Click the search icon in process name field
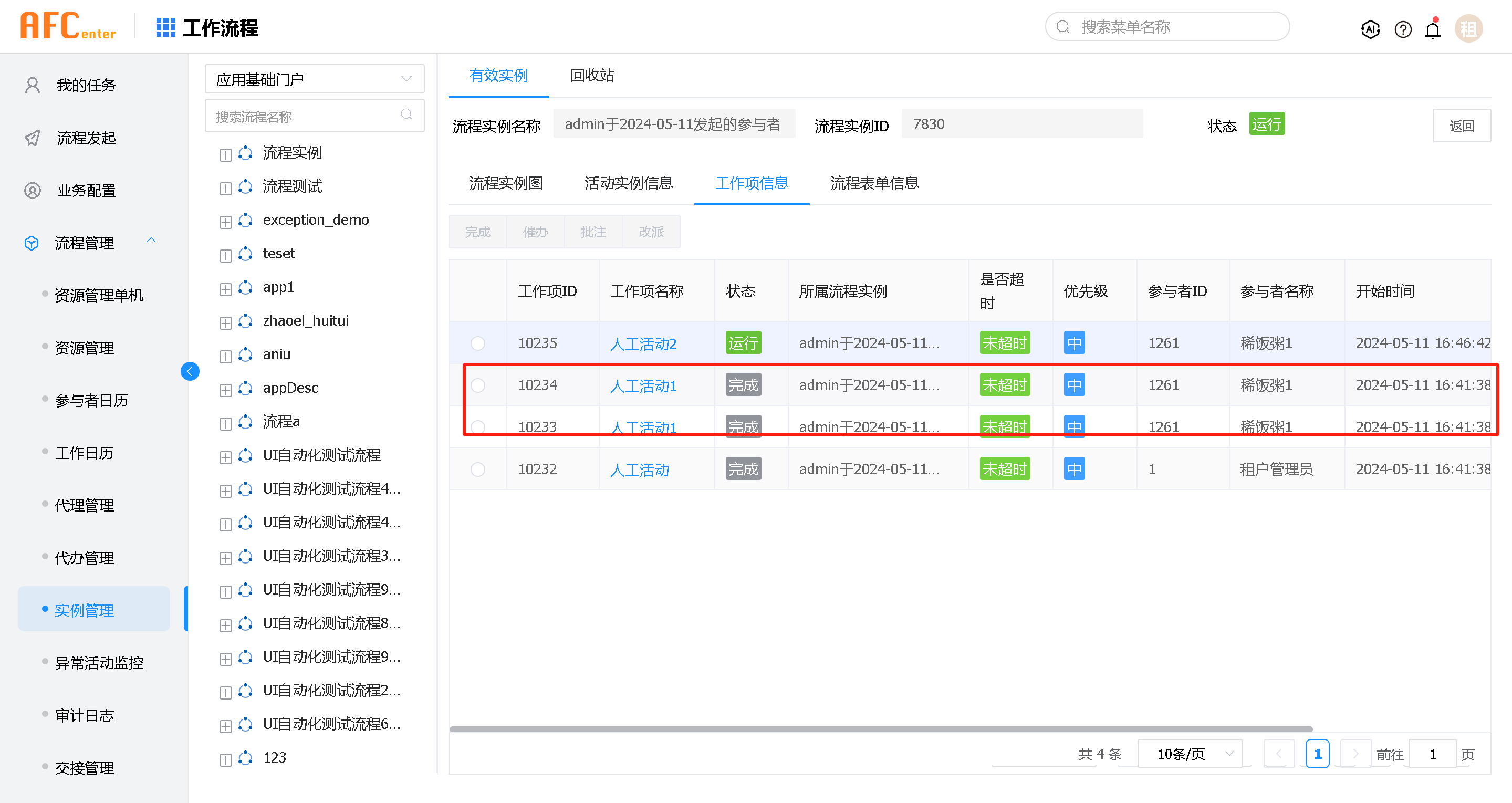This screenshot has width=1512, height=803. [x=406, y=114]
